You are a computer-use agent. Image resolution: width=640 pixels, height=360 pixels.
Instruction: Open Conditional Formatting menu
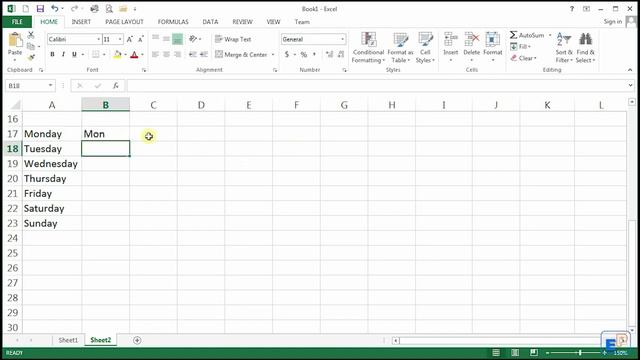pos(368,47)
